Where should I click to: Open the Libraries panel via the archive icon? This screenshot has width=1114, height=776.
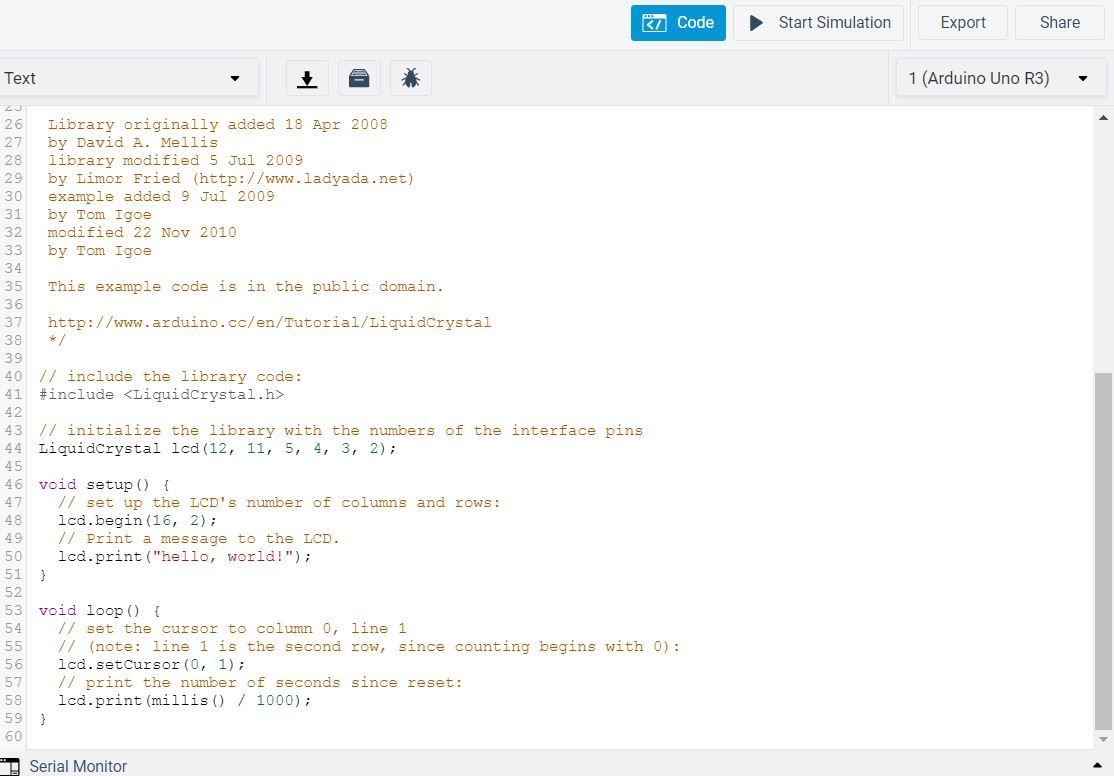tap(359, 78)
